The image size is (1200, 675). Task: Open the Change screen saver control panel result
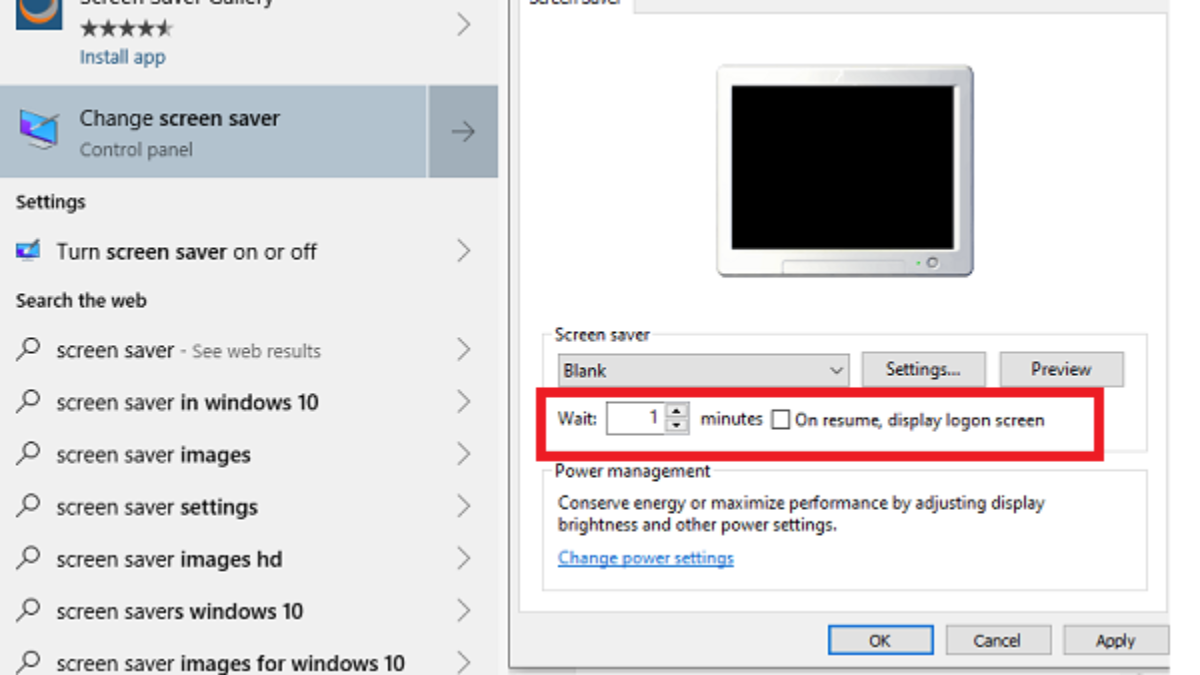pos(214,132)
